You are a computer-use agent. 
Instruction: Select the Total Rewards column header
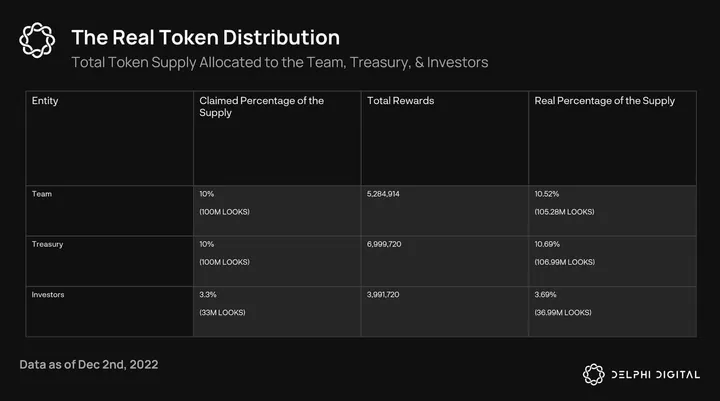(x=400, y=101)
